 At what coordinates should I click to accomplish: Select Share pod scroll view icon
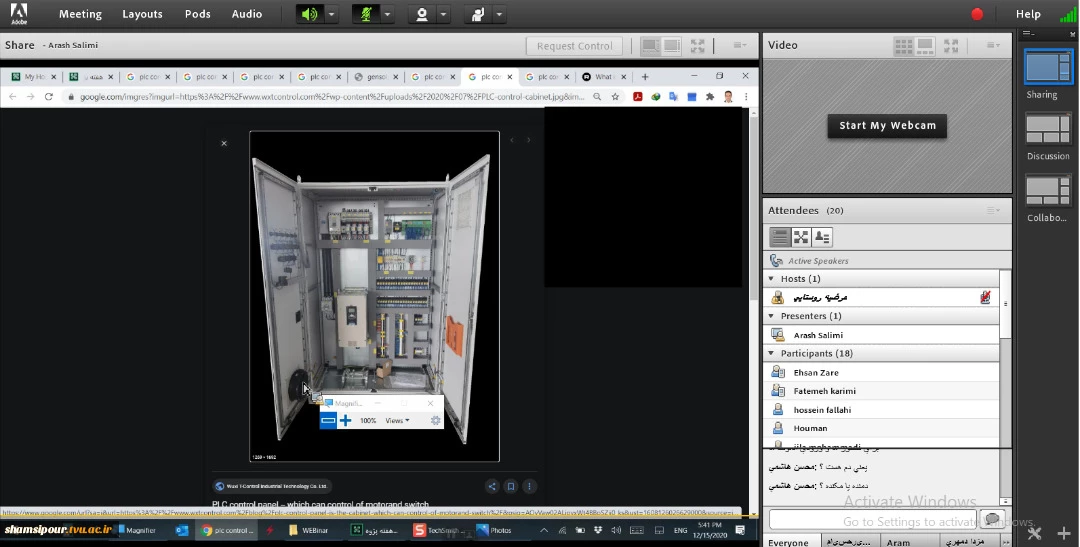[x=672, y=45]
